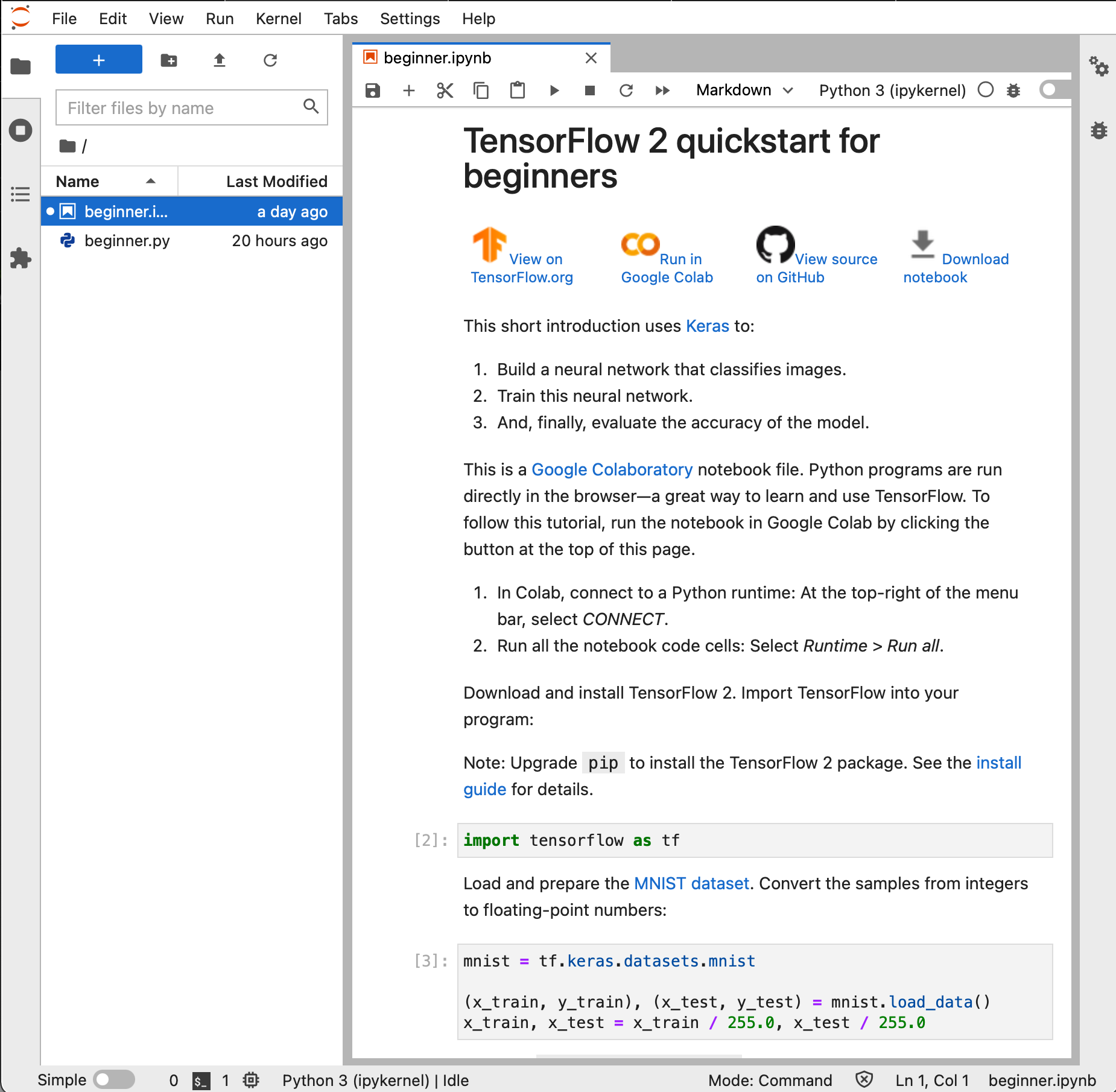This screenshot has width=1116, height=1092.
Task: Open the Tabs menu
Action: [341, 19]
